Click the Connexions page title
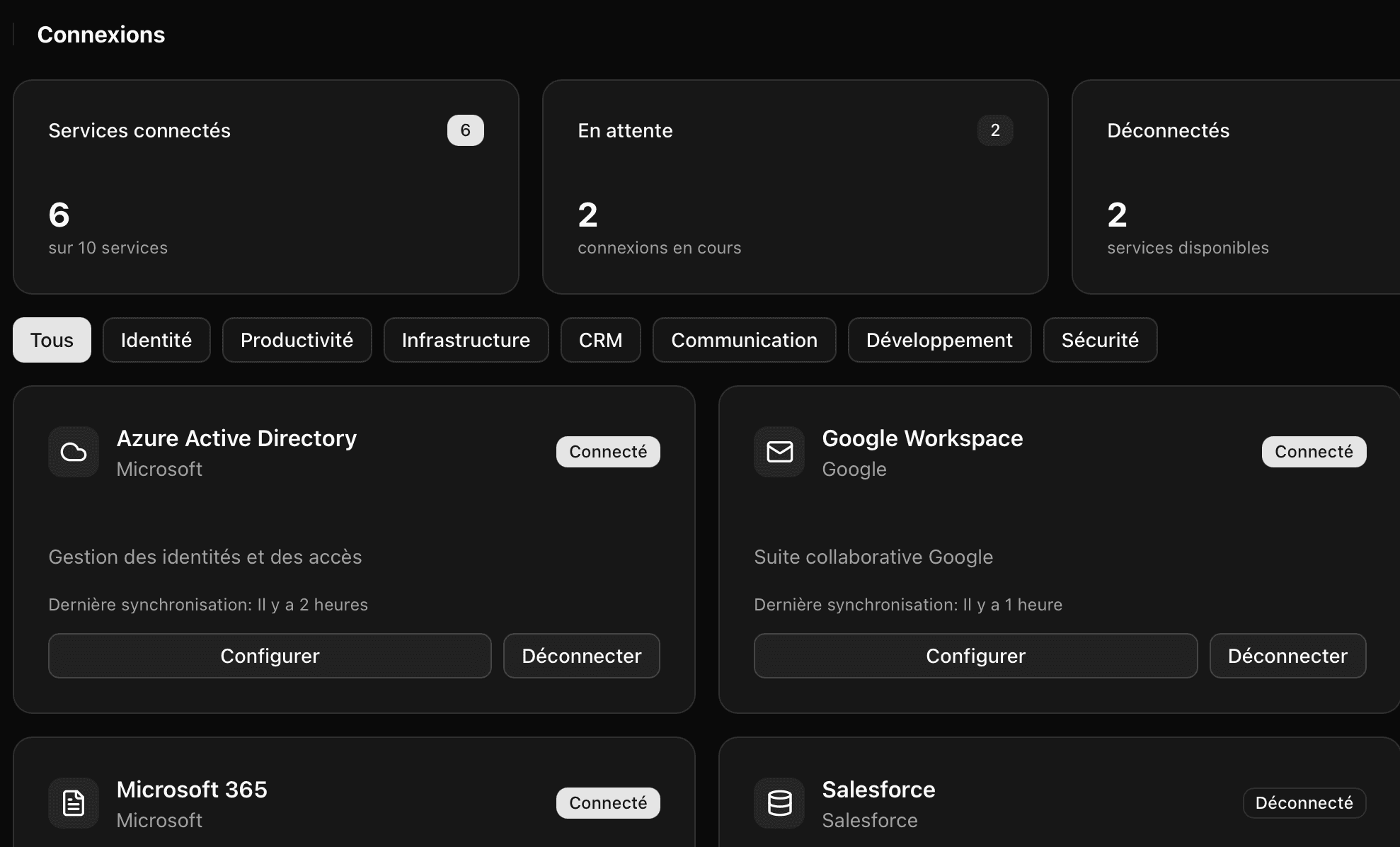 pyautogui.click(x=101, y=35)
